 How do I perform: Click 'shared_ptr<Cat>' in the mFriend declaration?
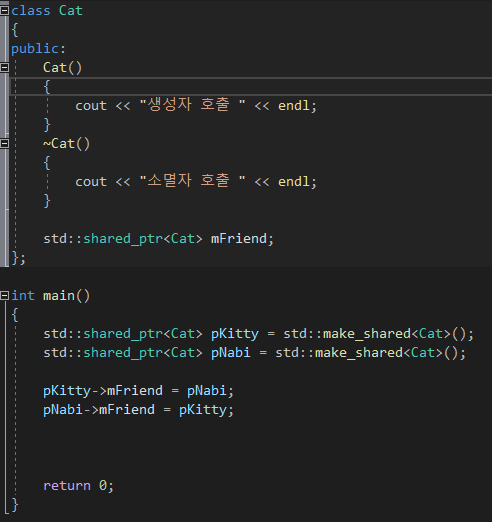point(143,239)
